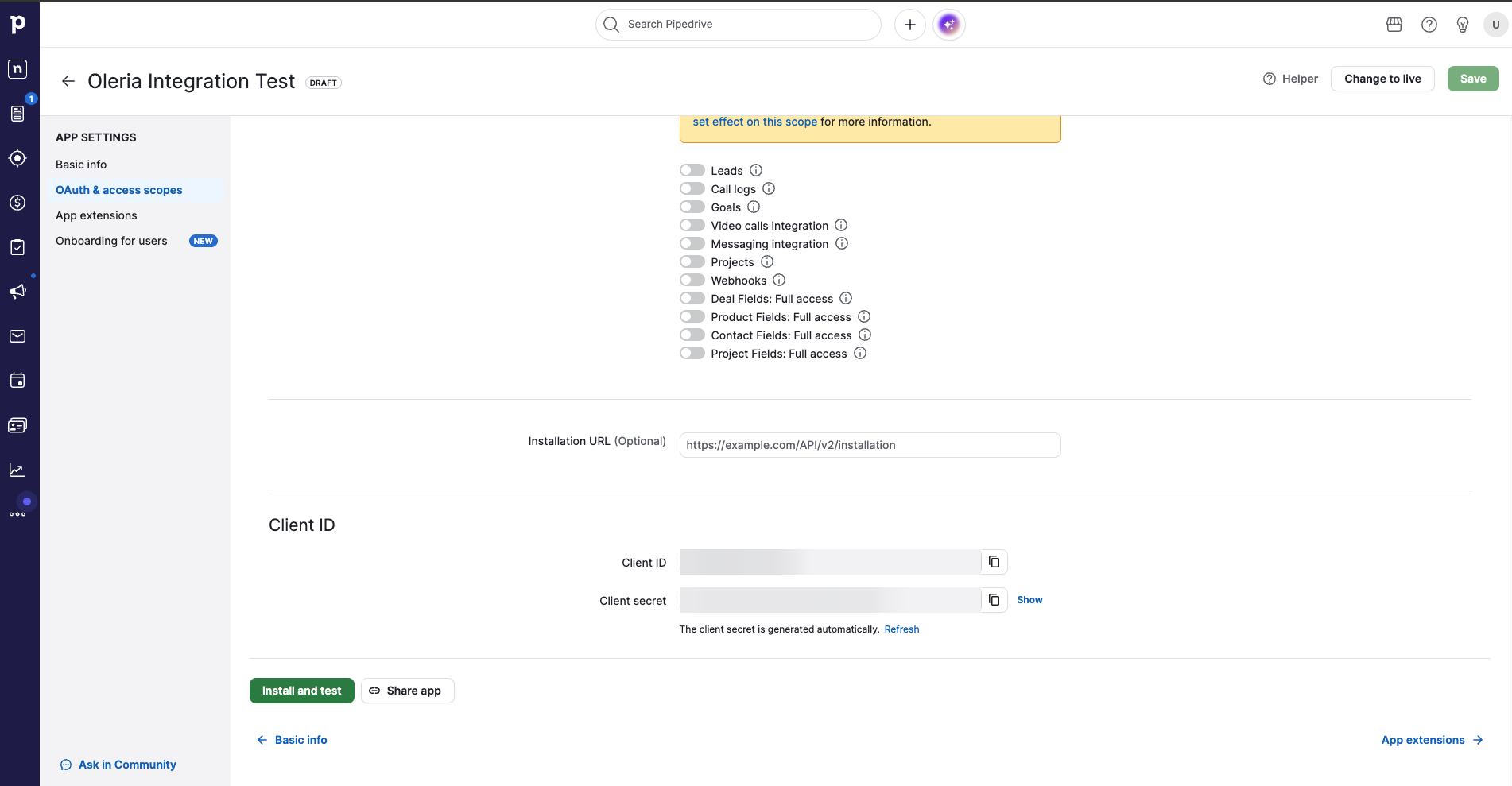Enable the Goals scope toggle
Viewport: 1512px width, 786px height.
(692, 207)
